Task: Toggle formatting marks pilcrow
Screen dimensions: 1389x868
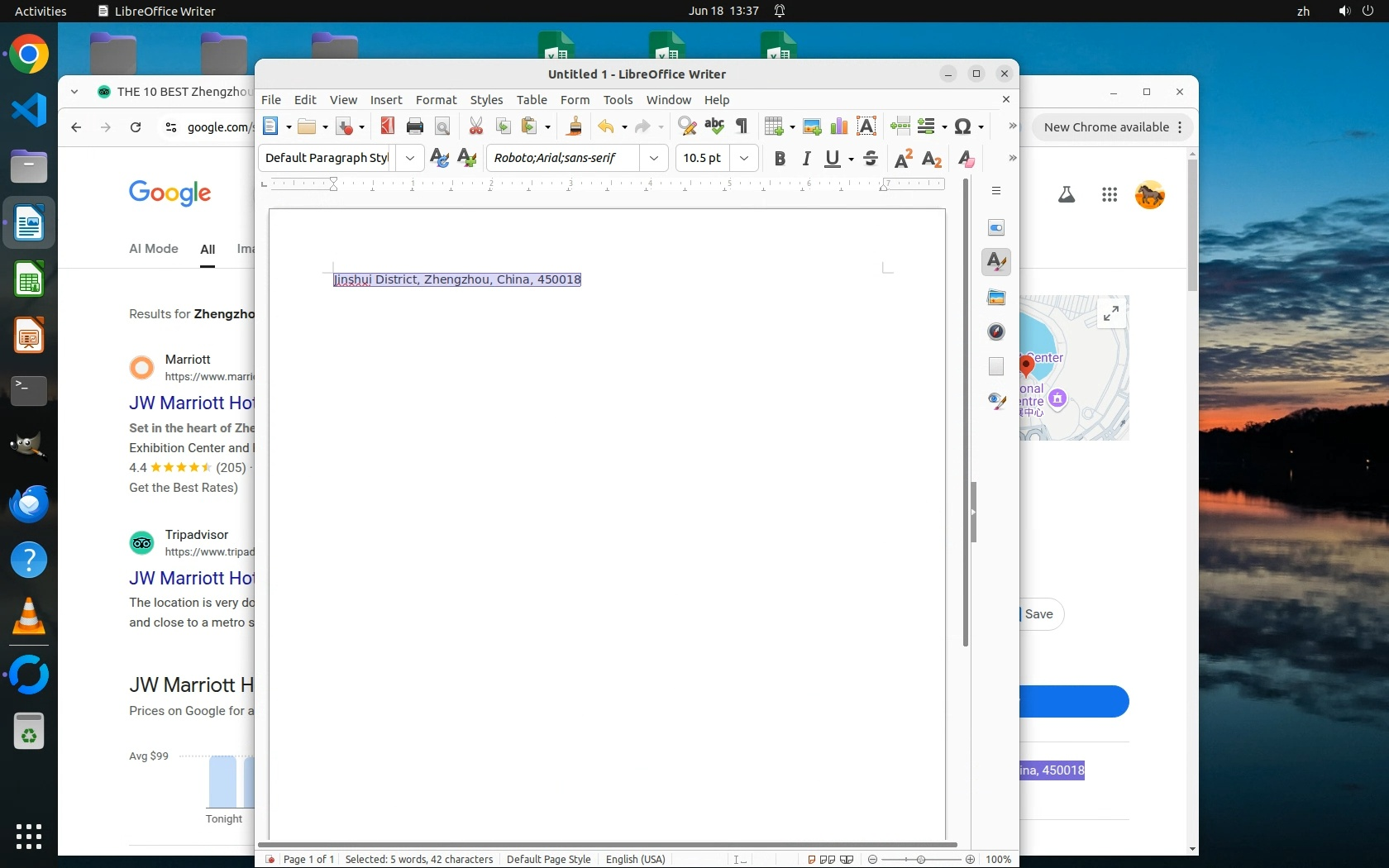Action: coord(742,126)
